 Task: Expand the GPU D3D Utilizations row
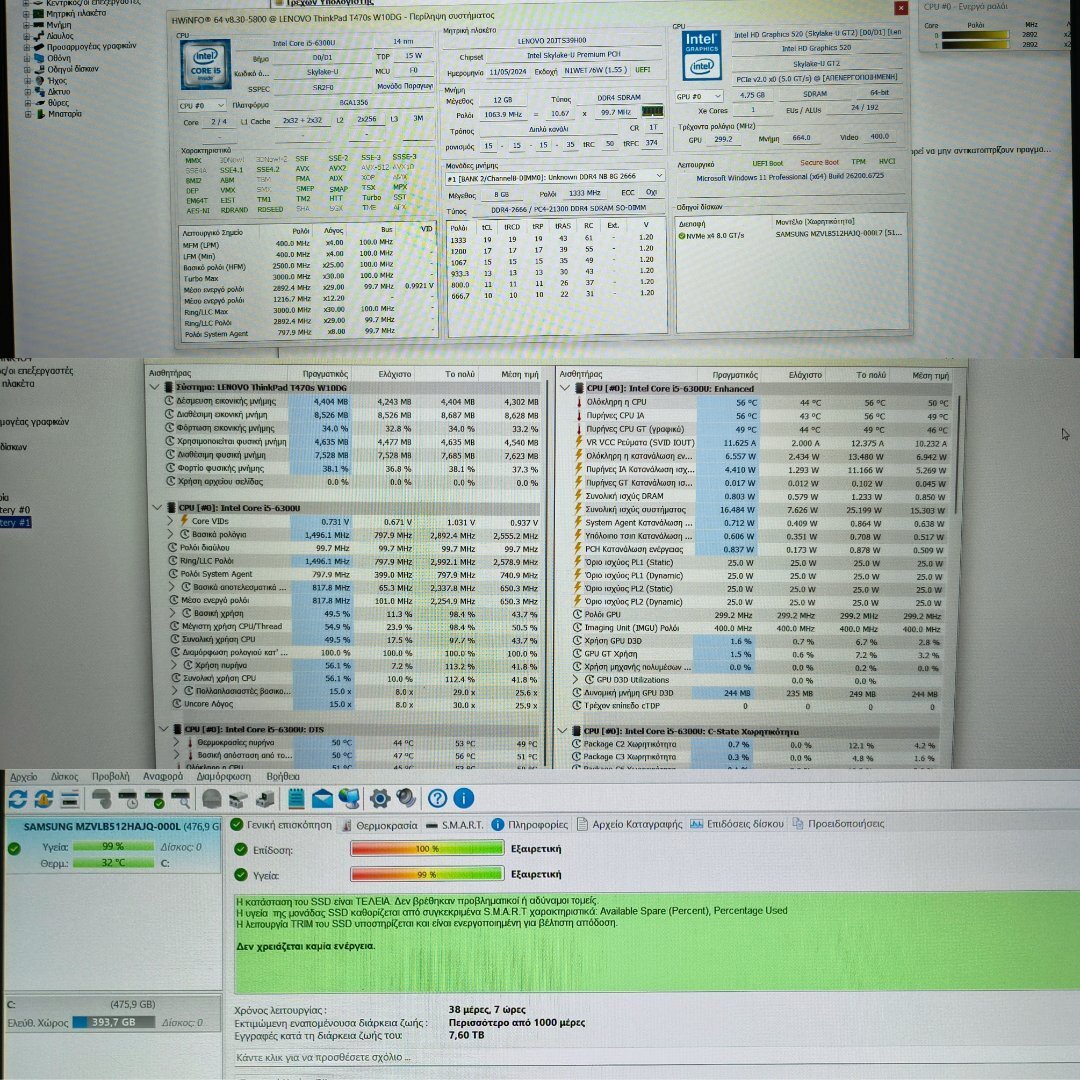576,680
